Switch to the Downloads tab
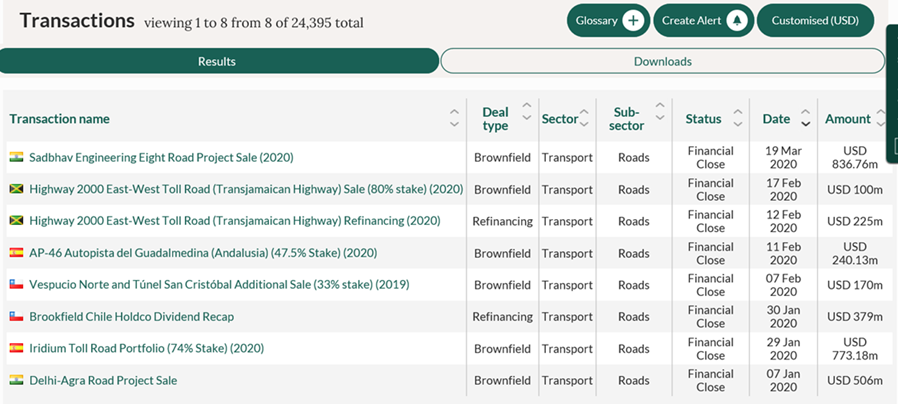Image resolution: width=898 pixels, height=404 pixels. (663, 61)
